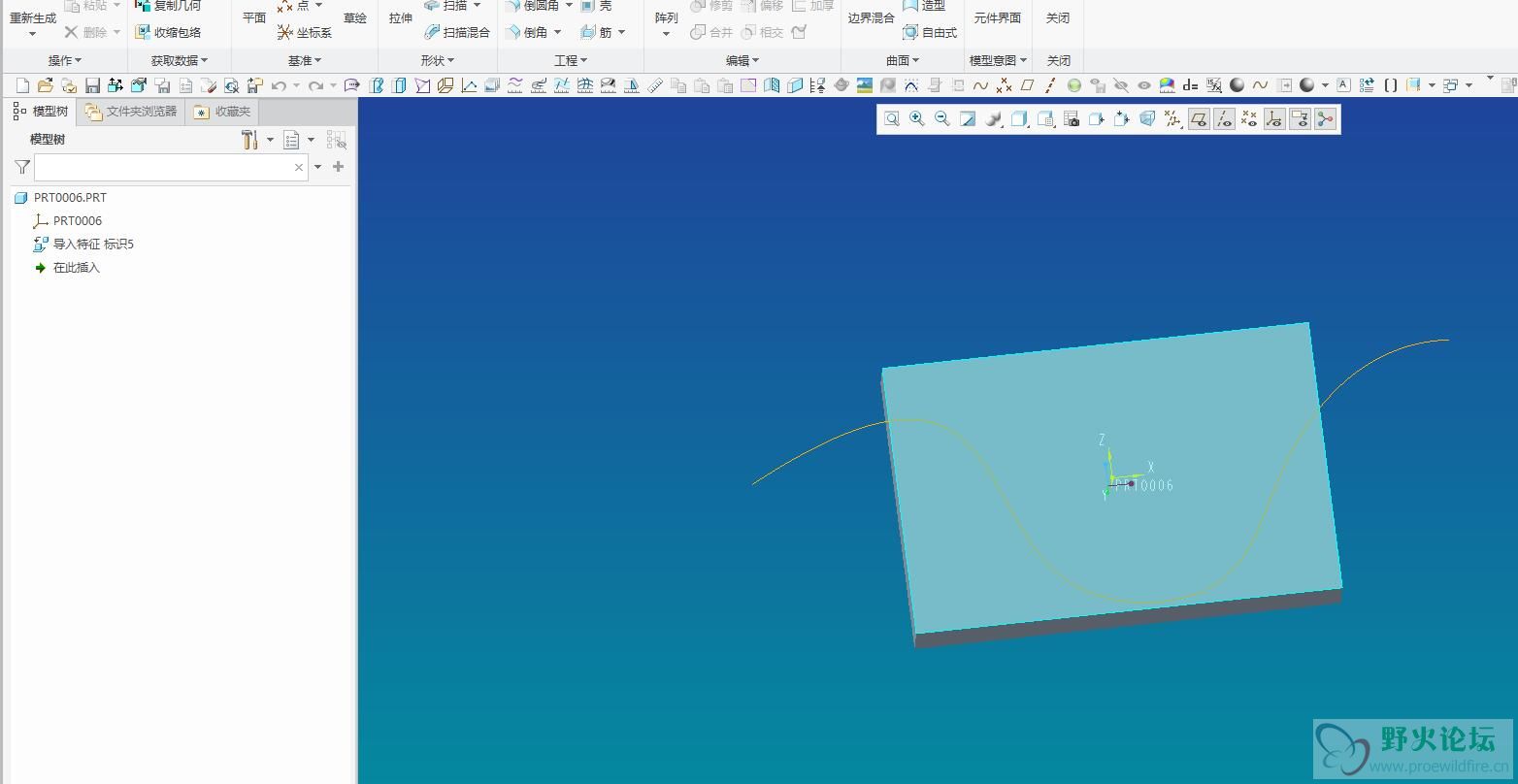This screenshot has height=784, width=1518.
Task: Click the 拉伸 (Extrude) button
Action: [401, 18]
